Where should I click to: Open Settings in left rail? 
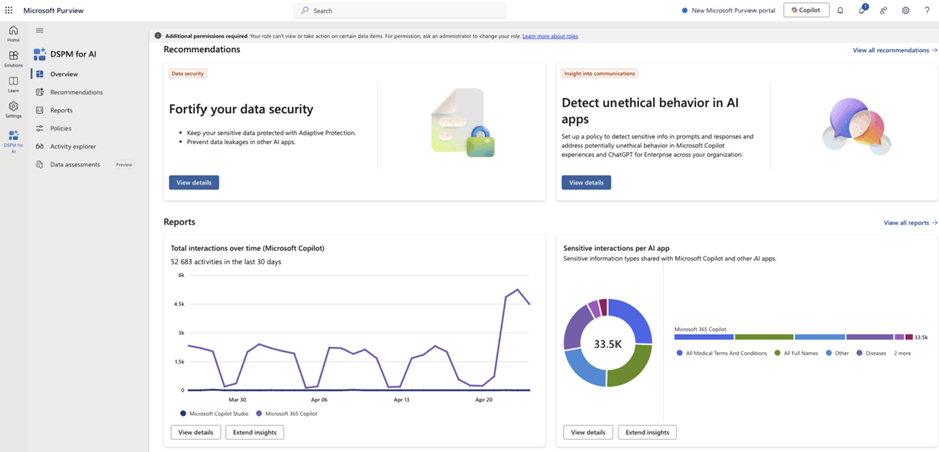(x=13, y=110)
